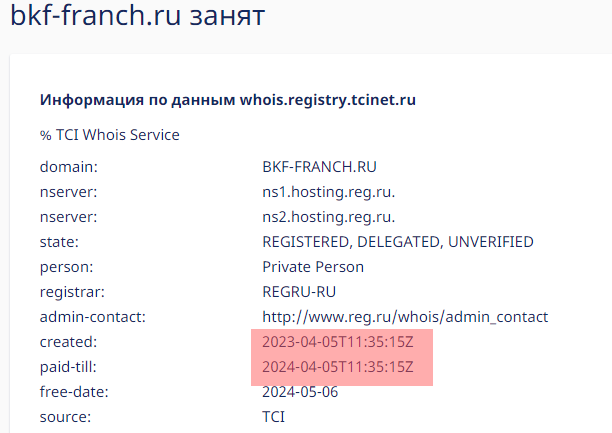
Task: Click the 'created:' field label
Action: coord(68,342)
